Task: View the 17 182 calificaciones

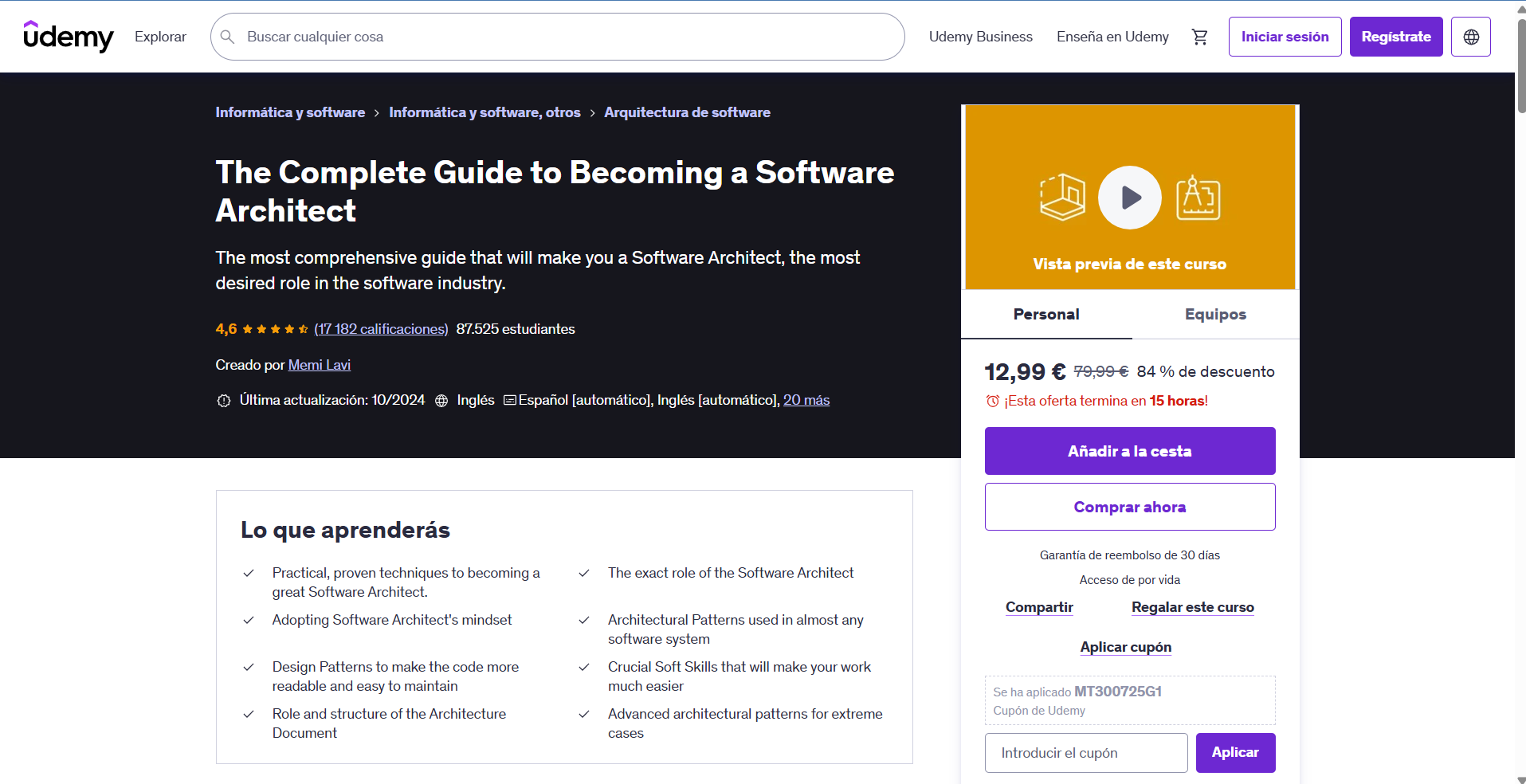Action: click(380, 328)
